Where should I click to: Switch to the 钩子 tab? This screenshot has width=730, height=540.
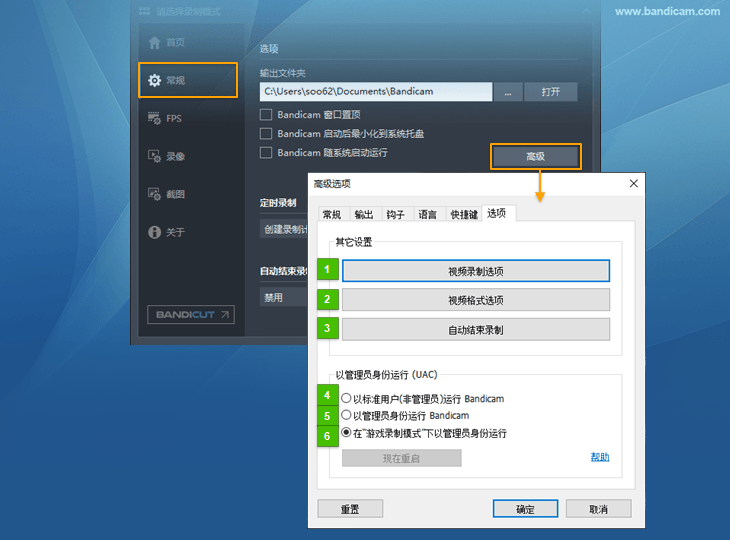[396, 214]
